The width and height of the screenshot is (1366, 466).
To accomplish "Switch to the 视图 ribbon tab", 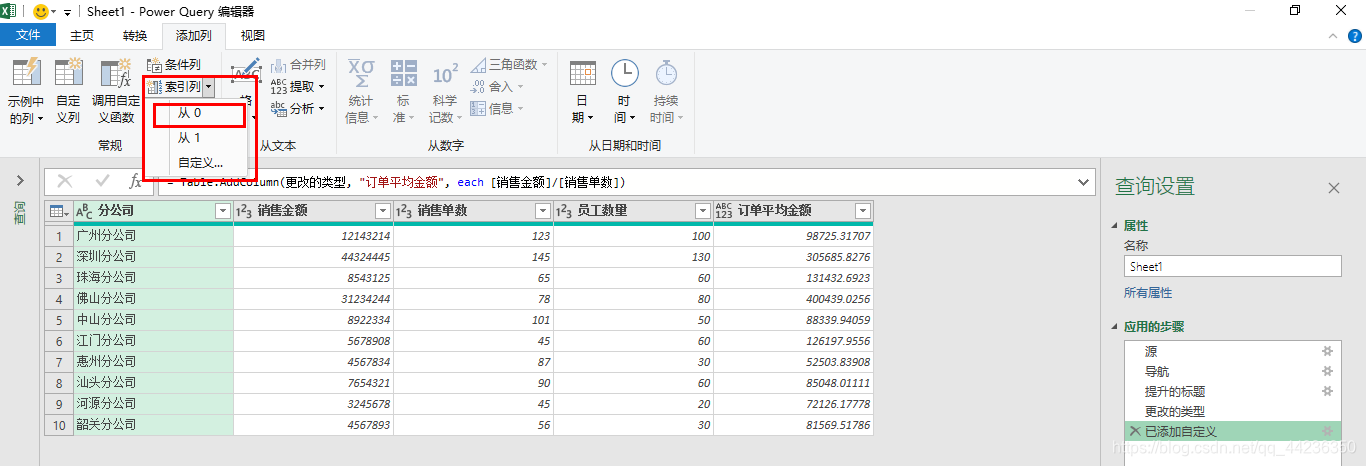I will [x=253, y=36].
